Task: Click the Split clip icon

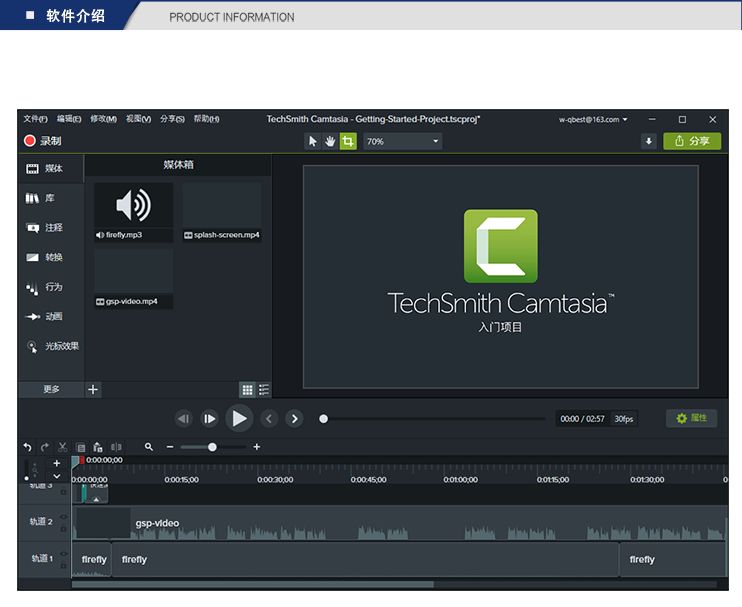Action: pos(116,447)
